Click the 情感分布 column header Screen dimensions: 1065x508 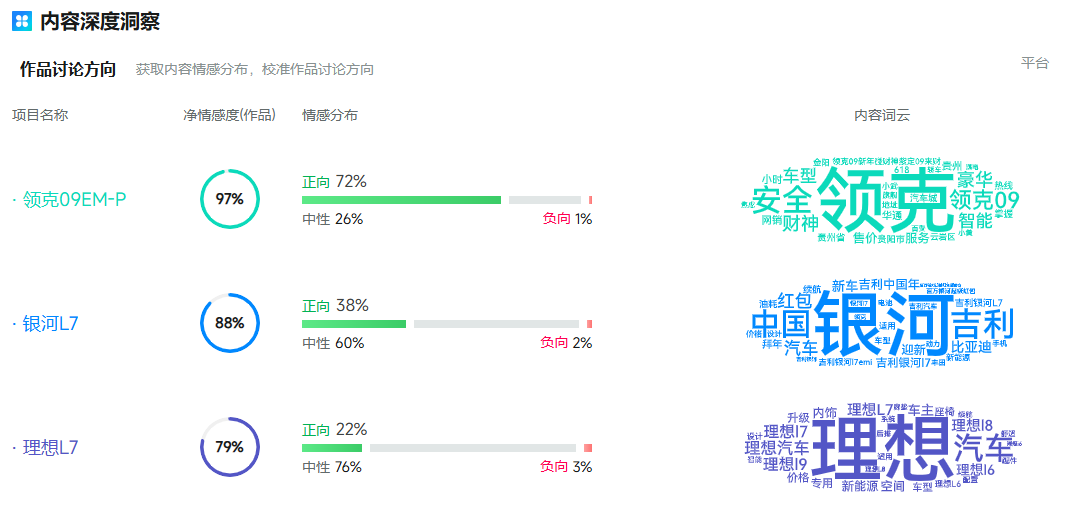click(x=330, y=115)
